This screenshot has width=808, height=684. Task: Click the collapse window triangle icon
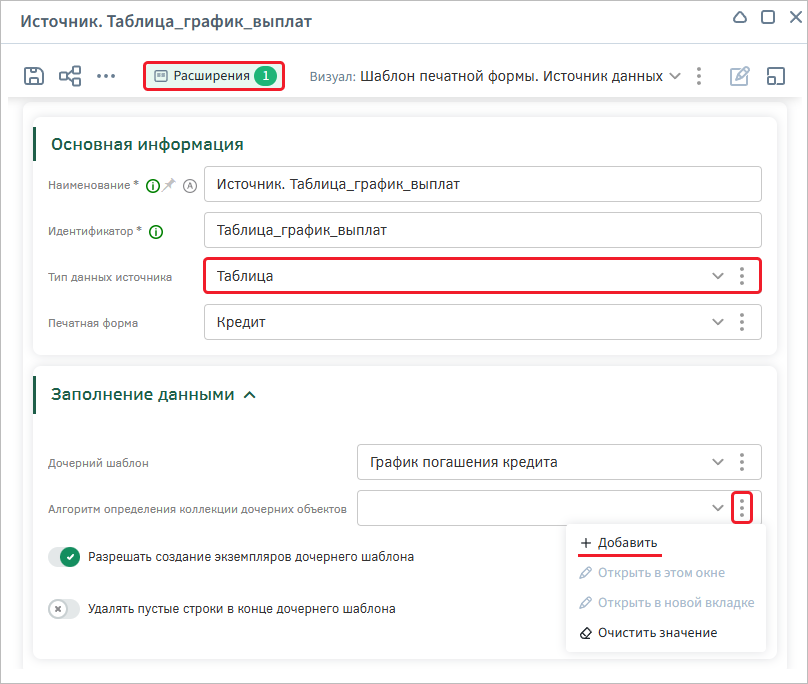point(740,18)
